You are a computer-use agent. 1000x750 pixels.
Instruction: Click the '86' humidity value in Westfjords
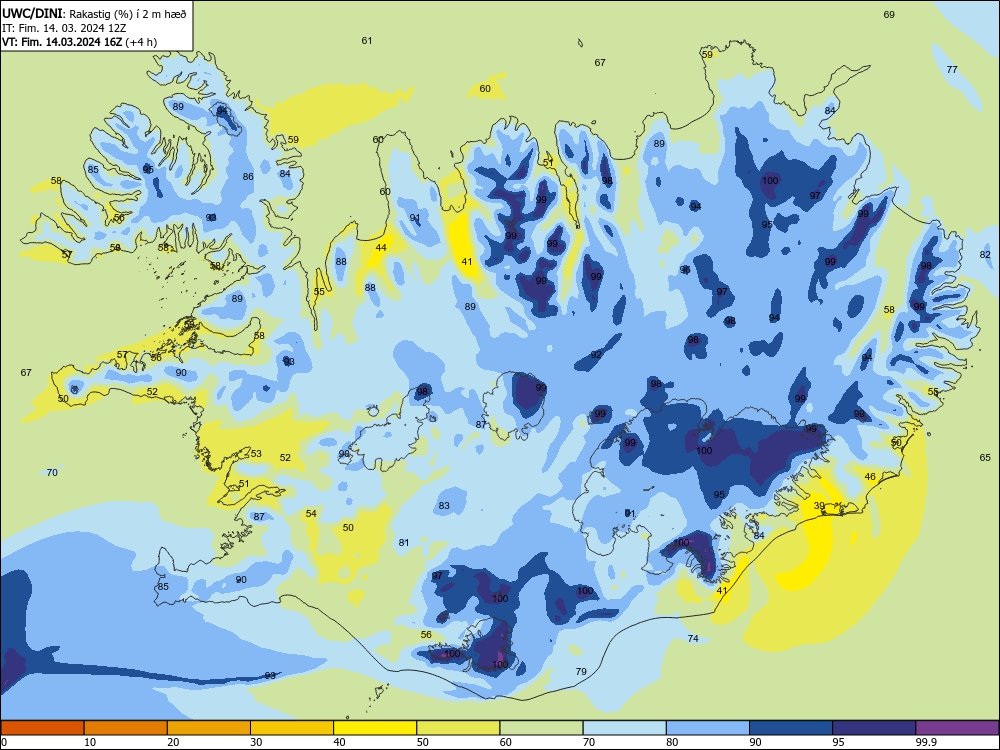248,177
